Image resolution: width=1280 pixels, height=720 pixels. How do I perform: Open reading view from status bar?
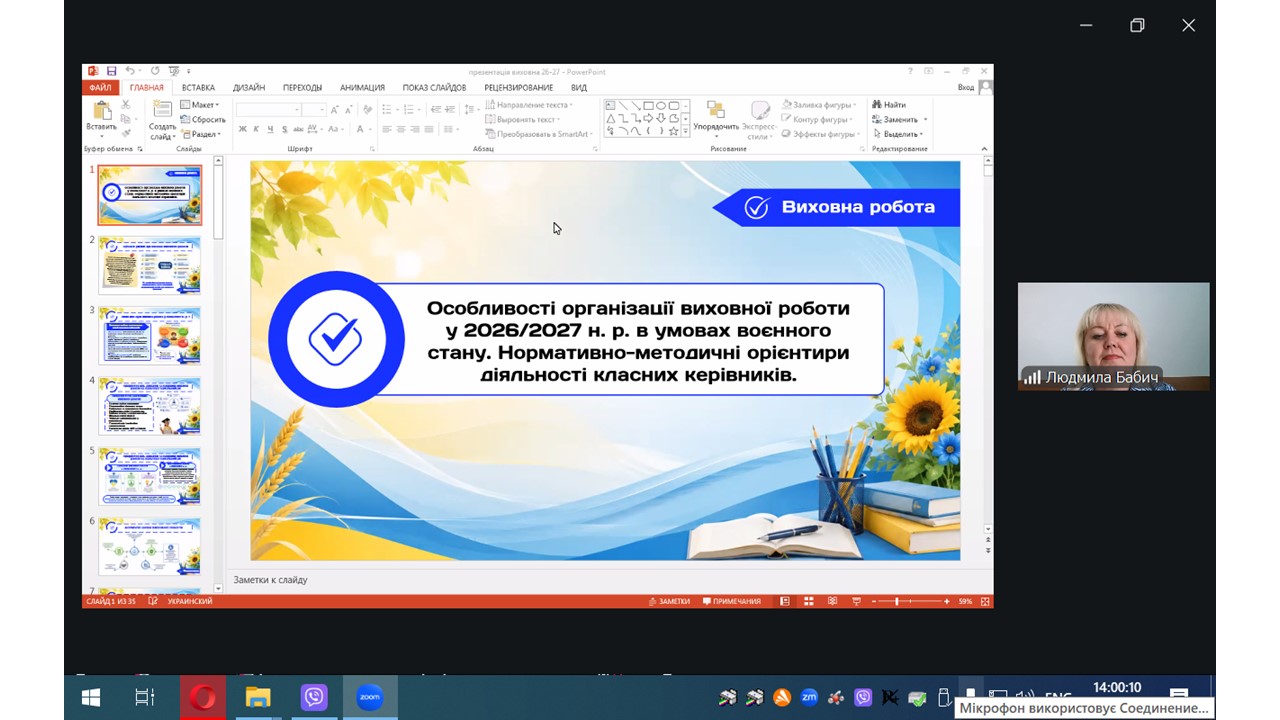tap(831, 601)
